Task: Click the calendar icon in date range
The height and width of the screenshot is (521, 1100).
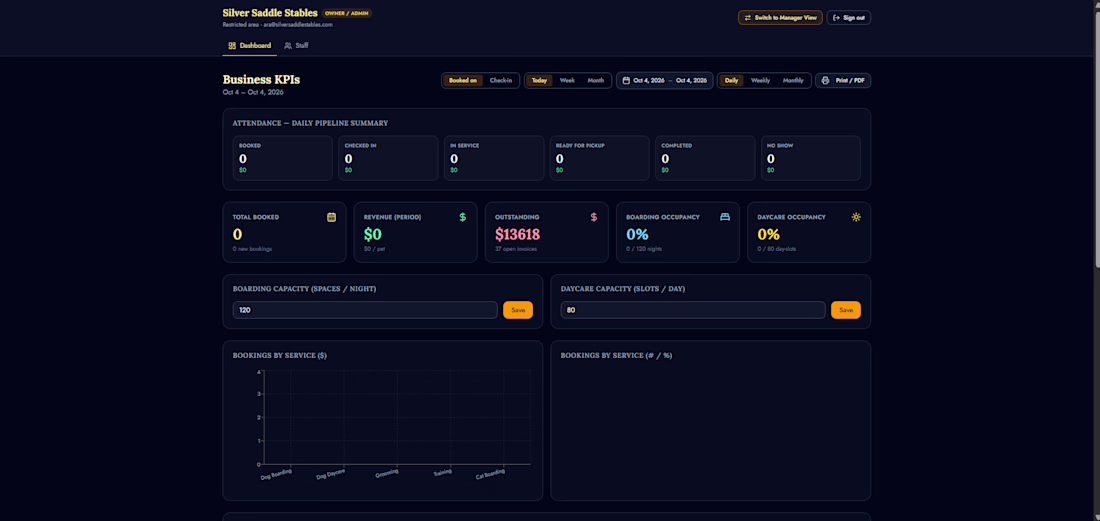Action: pos(626,81)
